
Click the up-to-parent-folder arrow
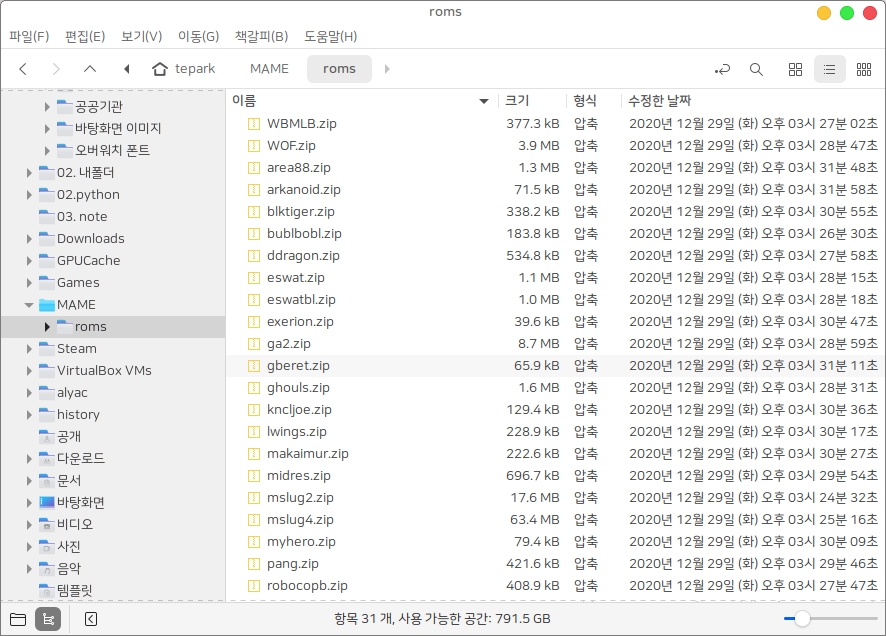90,69
